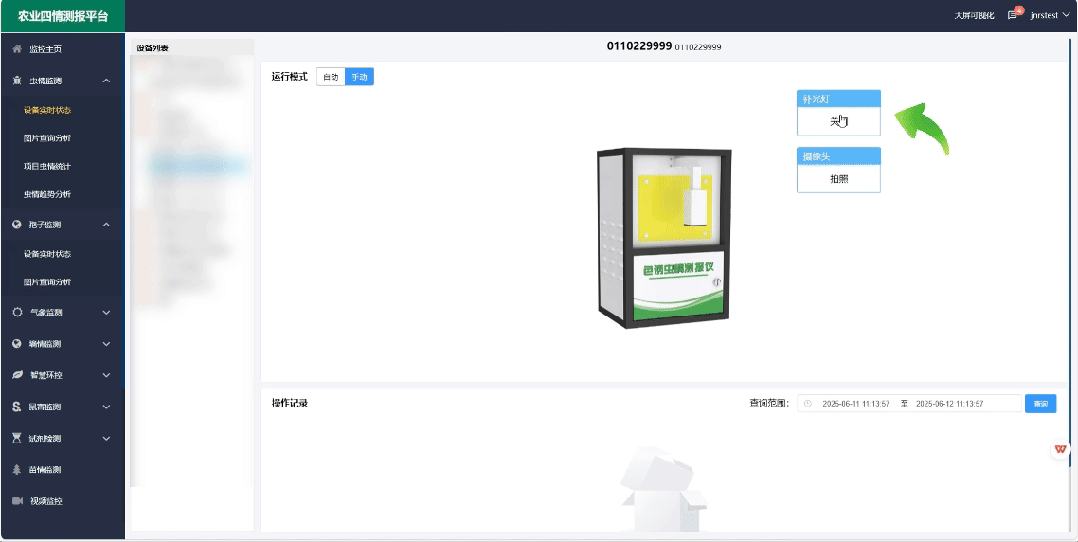Click the blue 查询 search button

(x=1040, y=404)
